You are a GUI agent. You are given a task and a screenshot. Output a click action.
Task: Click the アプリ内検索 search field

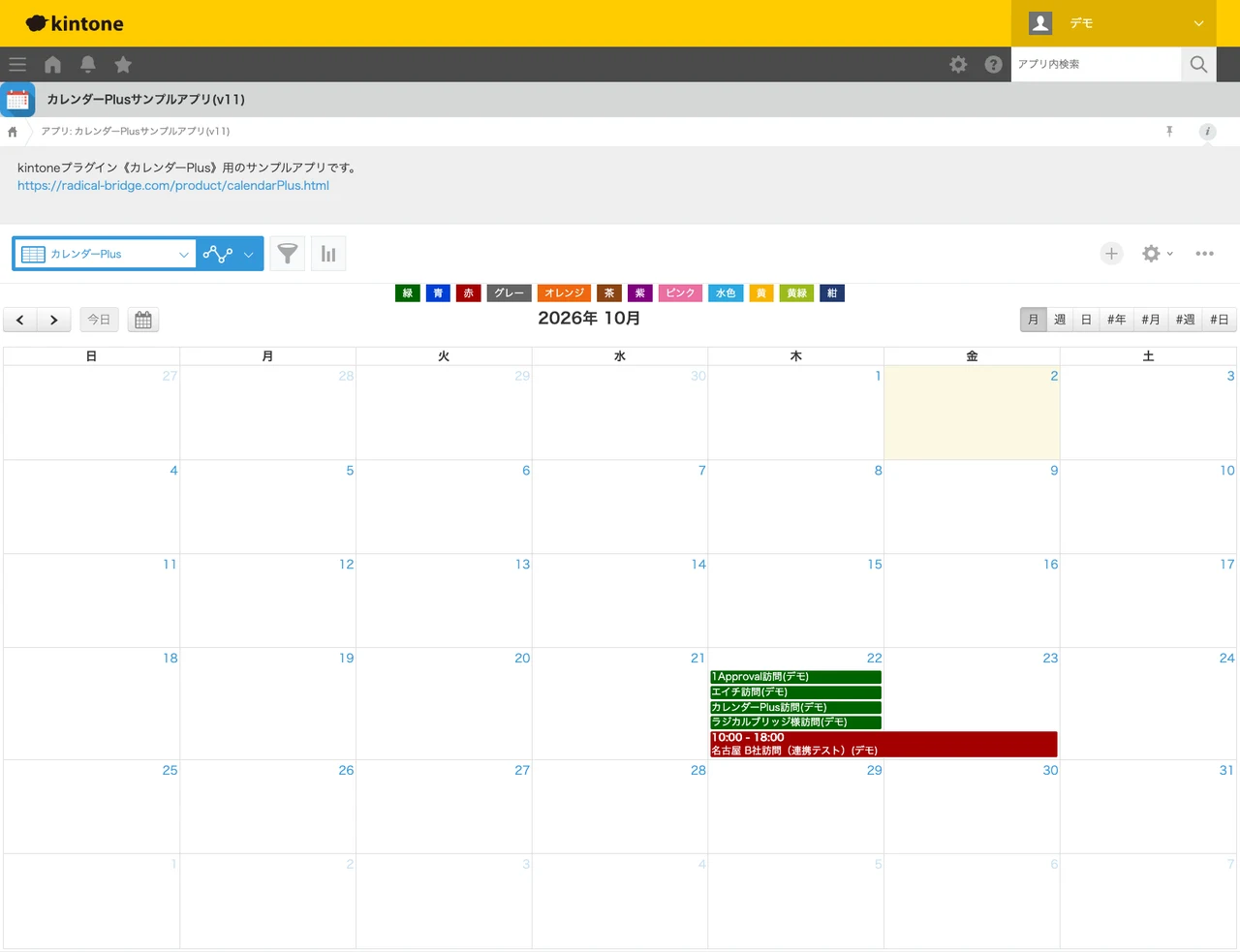point(1096,65)
